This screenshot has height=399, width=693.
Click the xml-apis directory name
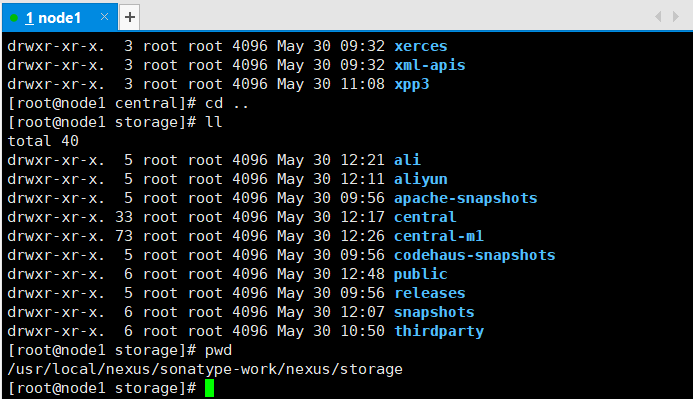pyautogui.click(x=429, y=65)
